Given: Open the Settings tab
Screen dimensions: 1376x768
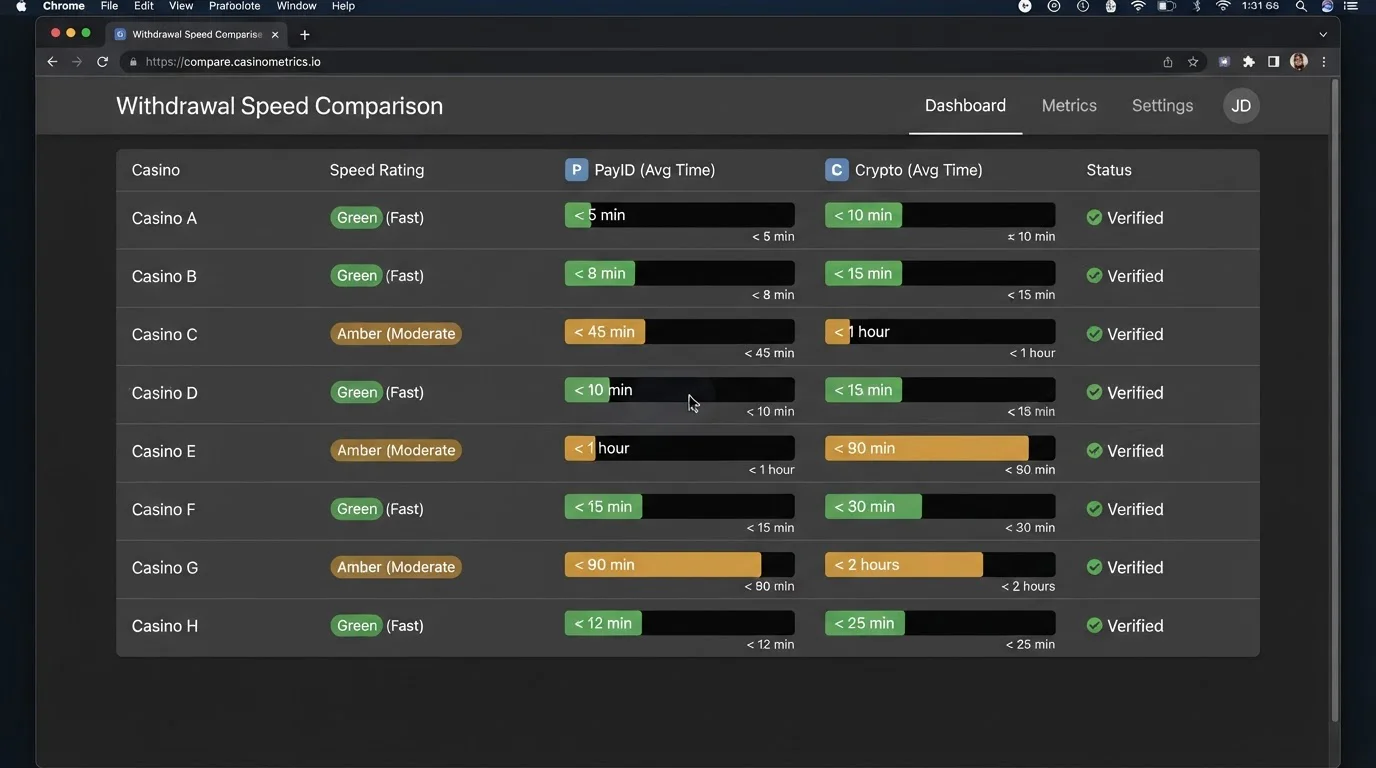Looking at the screenshot, I should [1162, 106].
